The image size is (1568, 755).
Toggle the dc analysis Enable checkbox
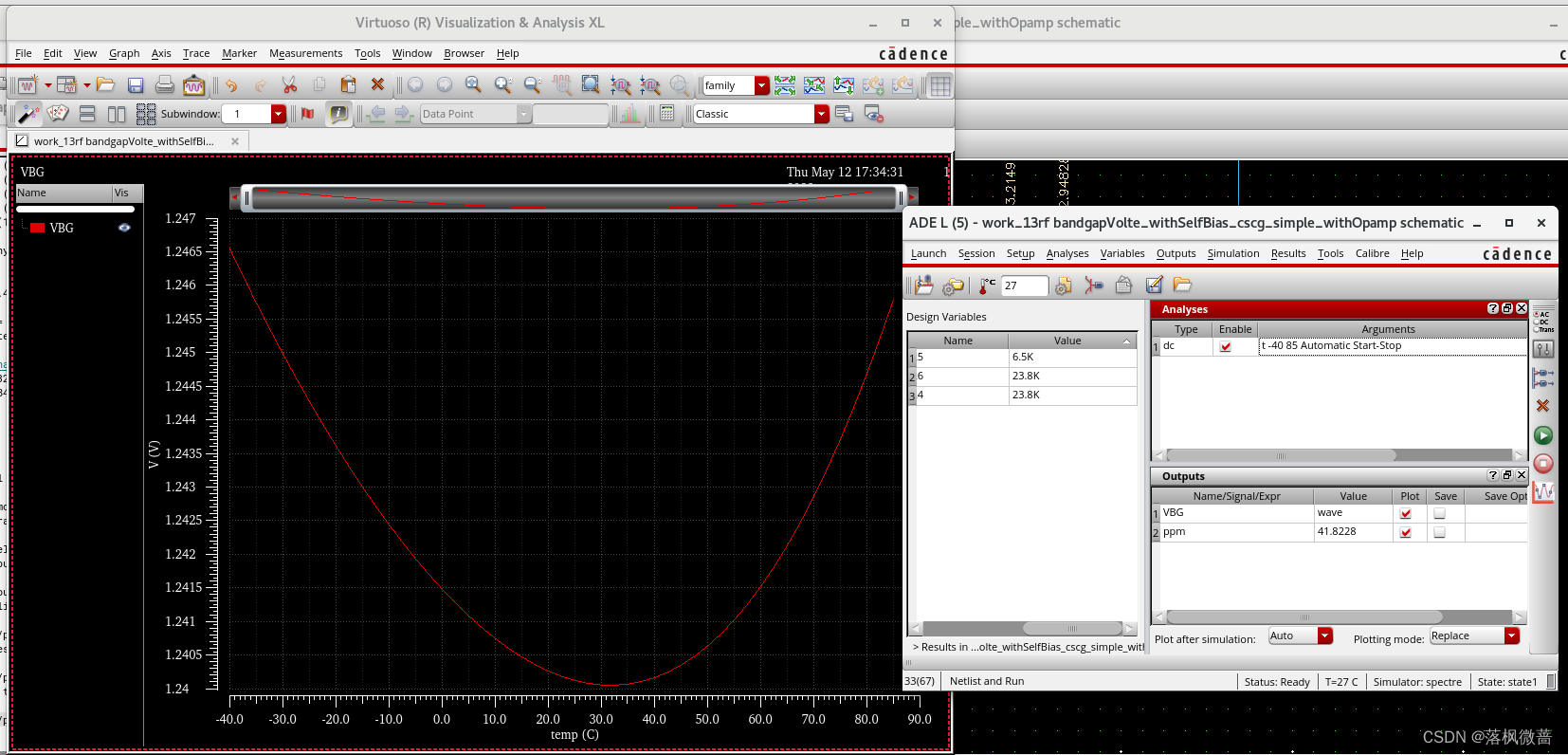tap(1226, 346)
